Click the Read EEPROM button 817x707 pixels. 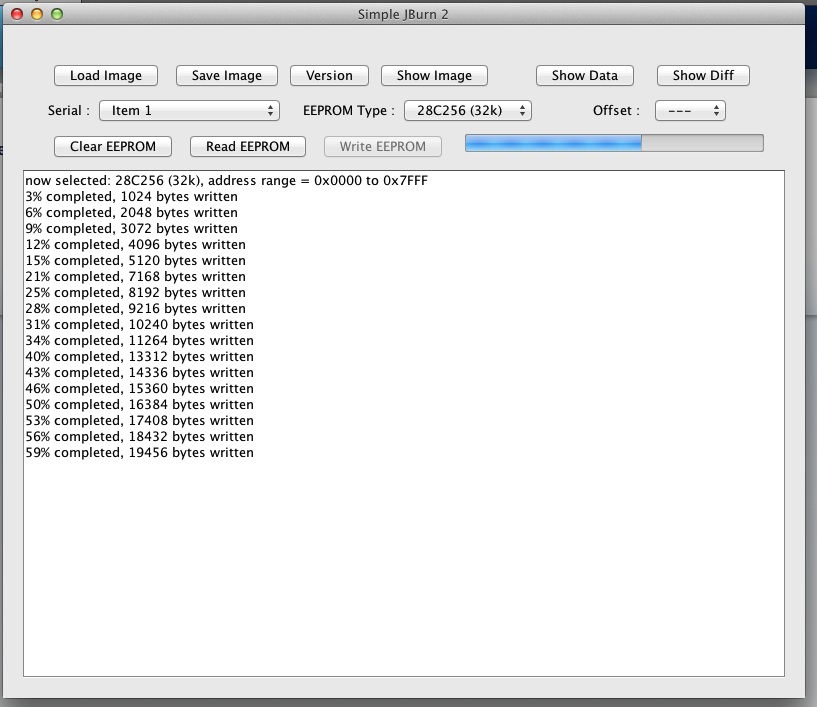(247, 147)
